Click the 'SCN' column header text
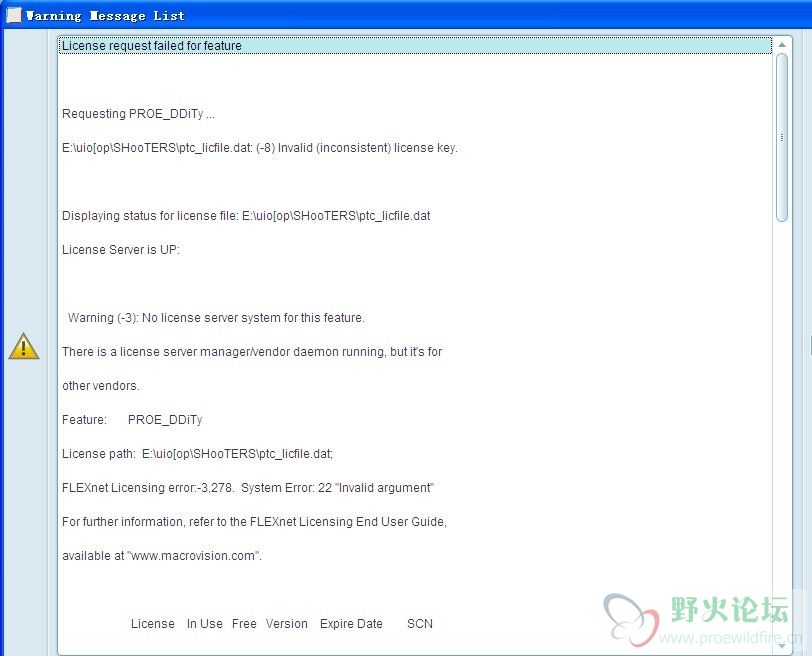The height and width of the screenshot is (656, 812). point(420,624)
